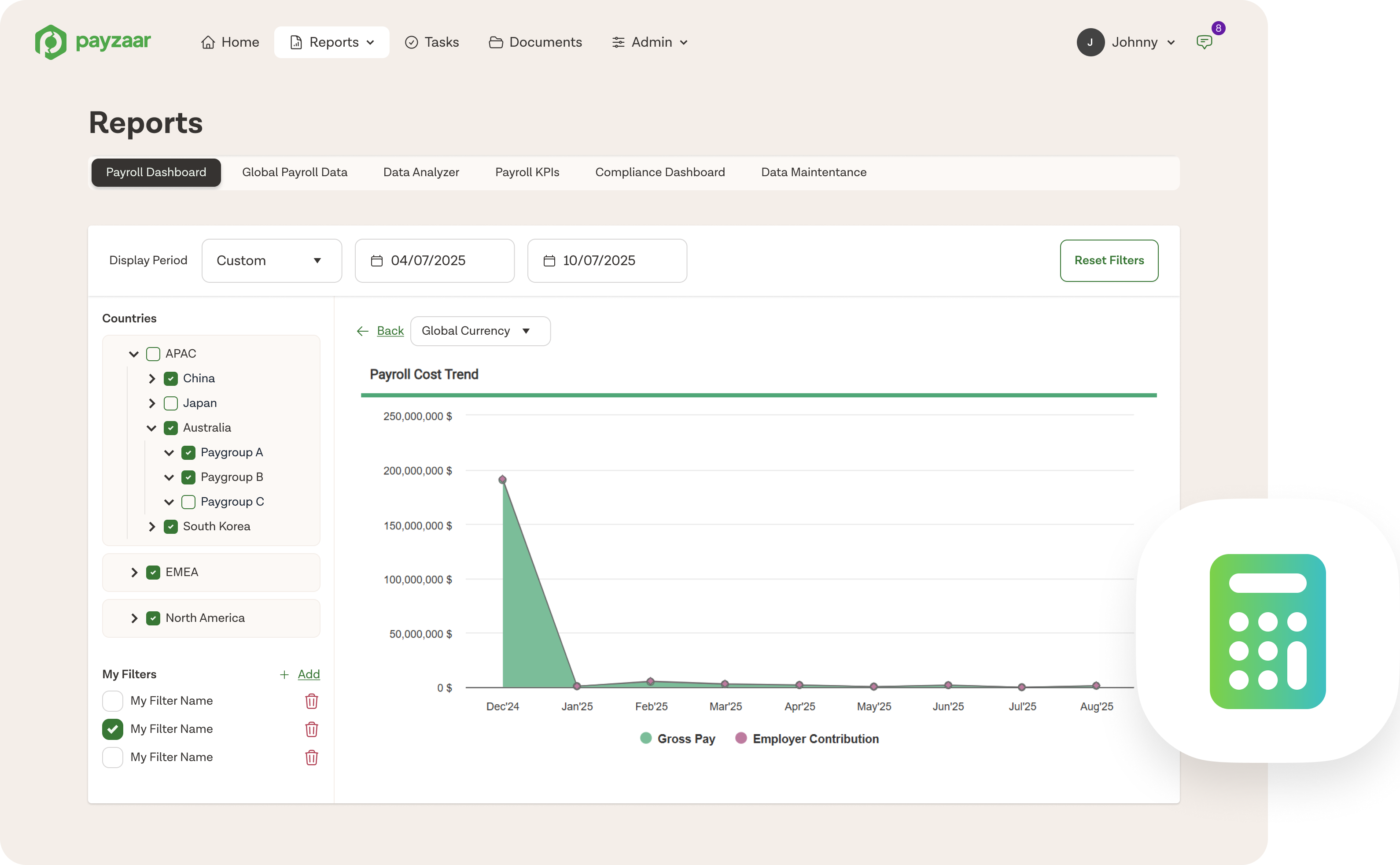Click the Dec'24 data point on chart
Viewport: 1400px width, 865px height.
pyautogui.click(x=502, y=480)
